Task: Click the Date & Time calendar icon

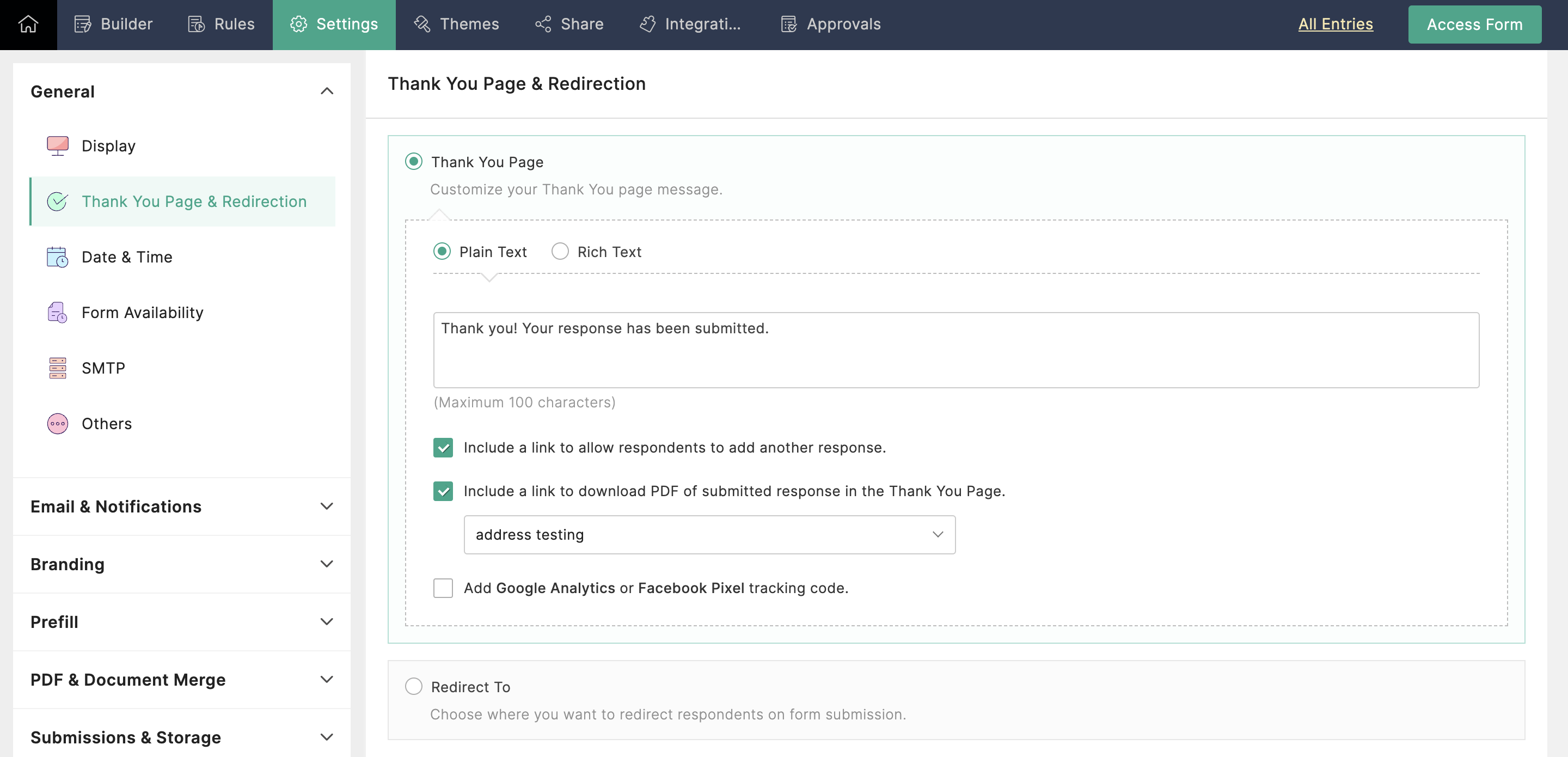Action: pyautogui.click(x=57, y=257)
